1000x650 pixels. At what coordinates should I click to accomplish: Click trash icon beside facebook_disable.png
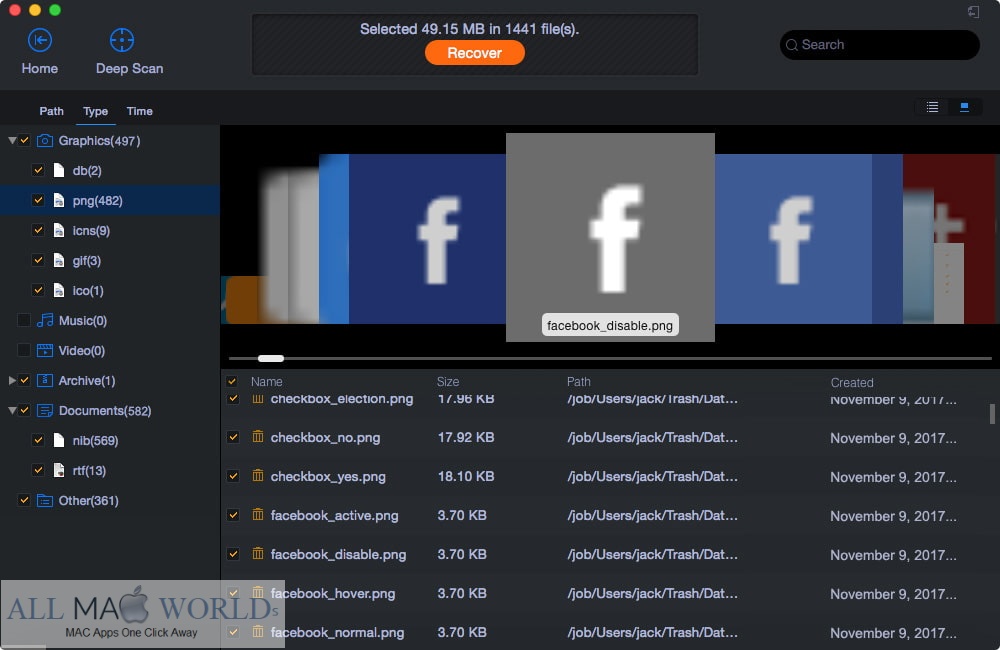[x=258, y=554]
